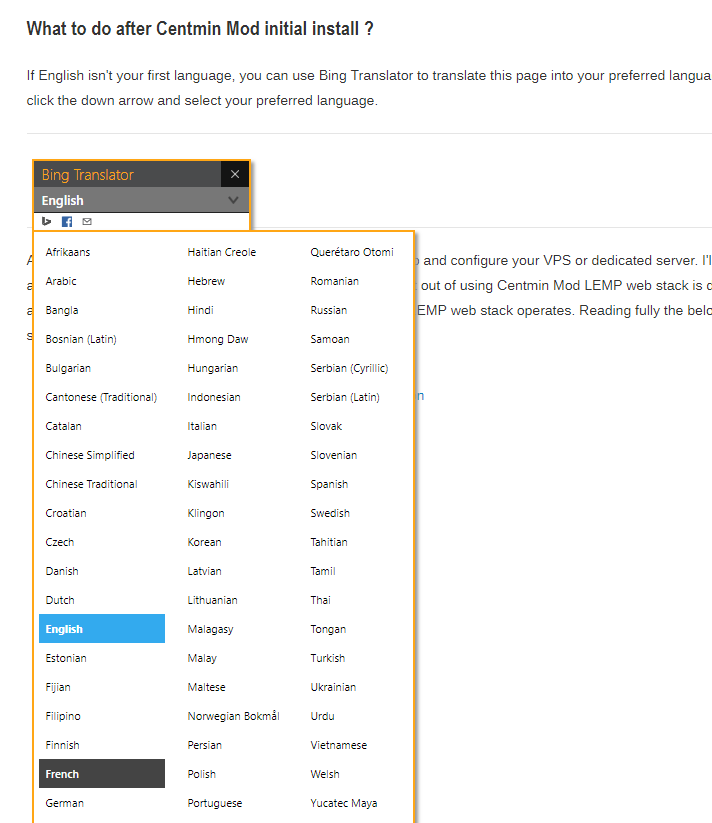This screenshot has width=712, height=823.
Task: Select Dutch language
Action: 60,600
